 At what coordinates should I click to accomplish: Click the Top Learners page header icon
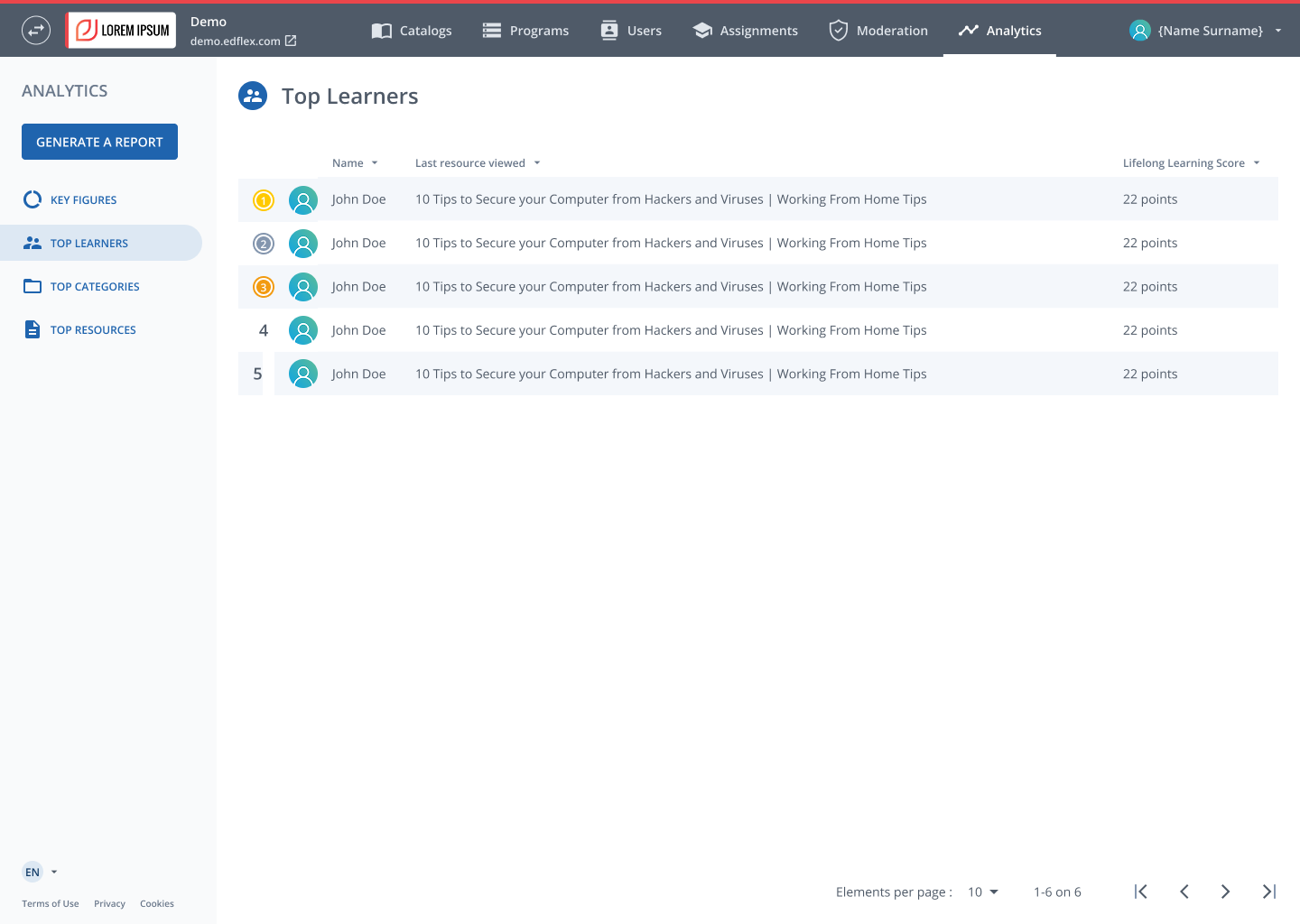point(253,96)
